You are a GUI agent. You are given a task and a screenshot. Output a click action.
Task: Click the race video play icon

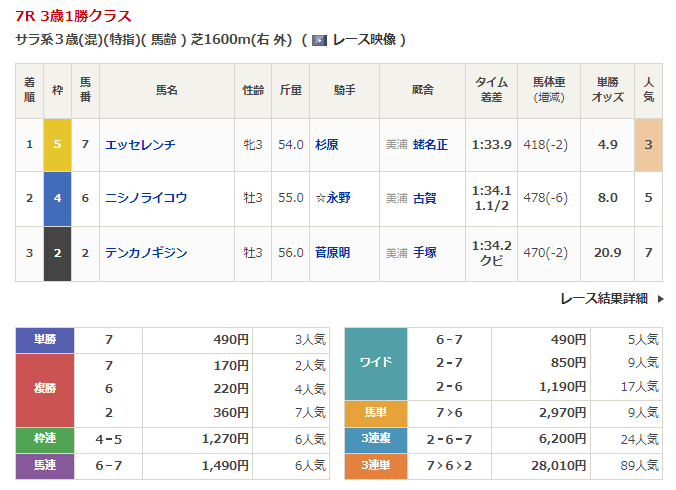click(319, 41)
